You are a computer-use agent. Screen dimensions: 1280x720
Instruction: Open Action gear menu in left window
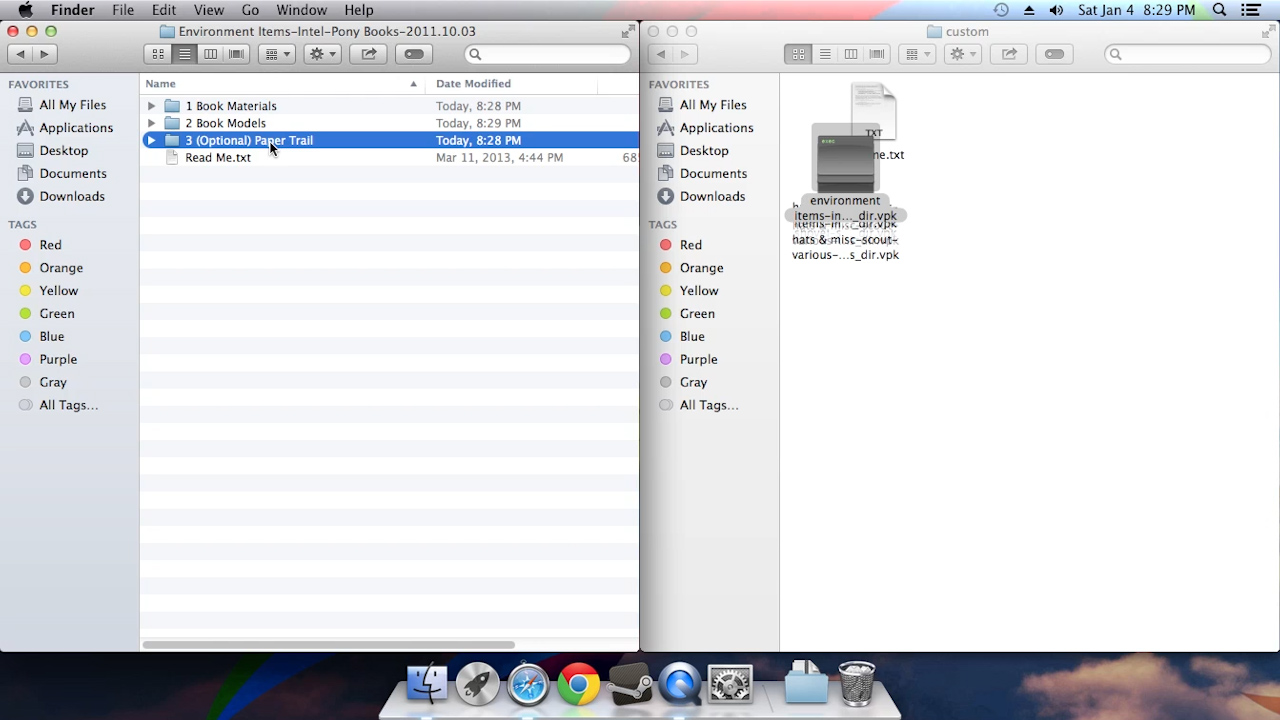[x=322, y=54]
